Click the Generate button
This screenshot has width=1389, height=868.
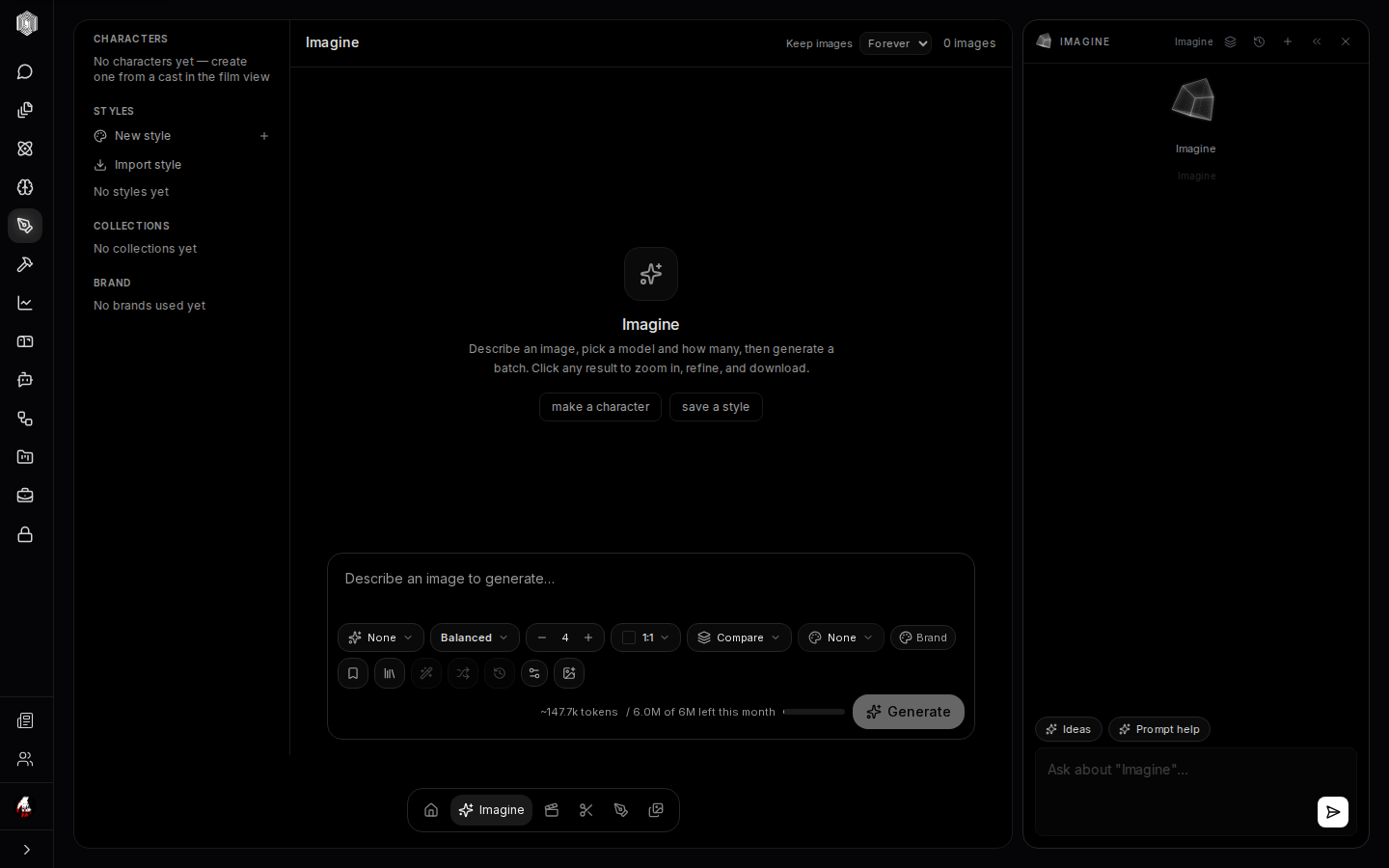[909, 712]
